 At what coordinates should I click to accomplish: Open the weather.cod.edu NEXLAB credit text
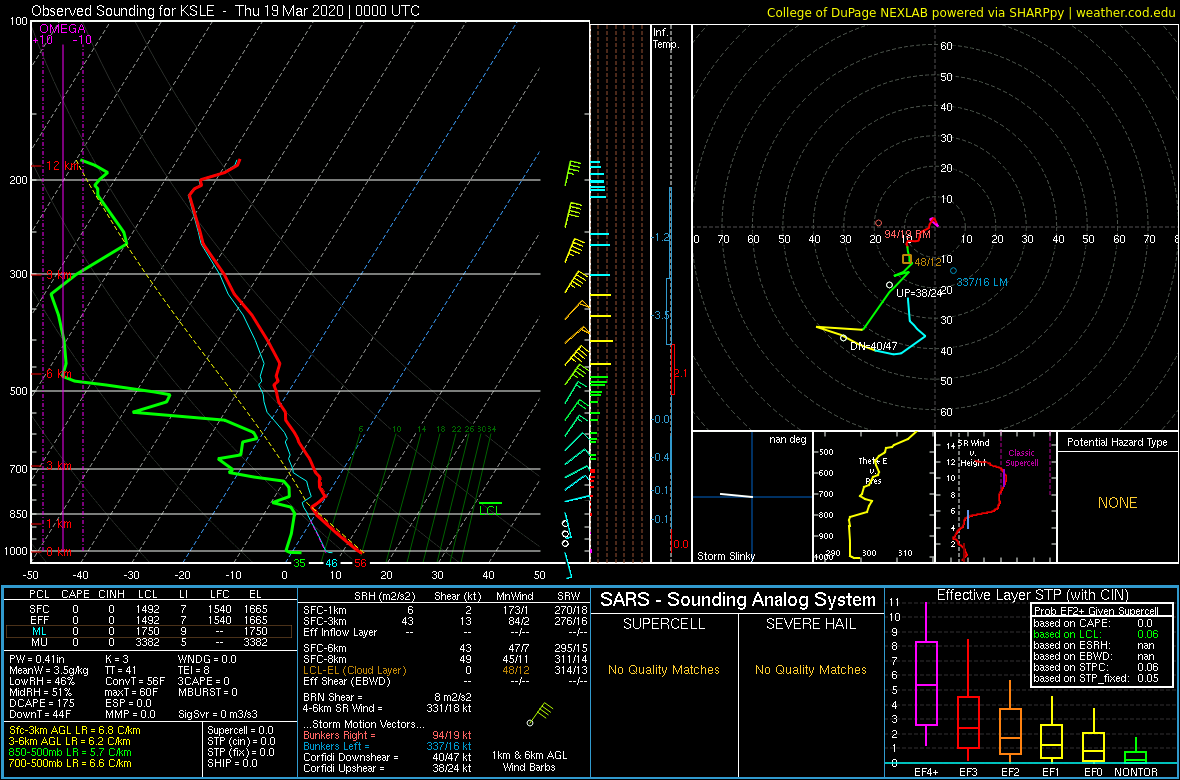pyautogui.click(x=971, y=12)
